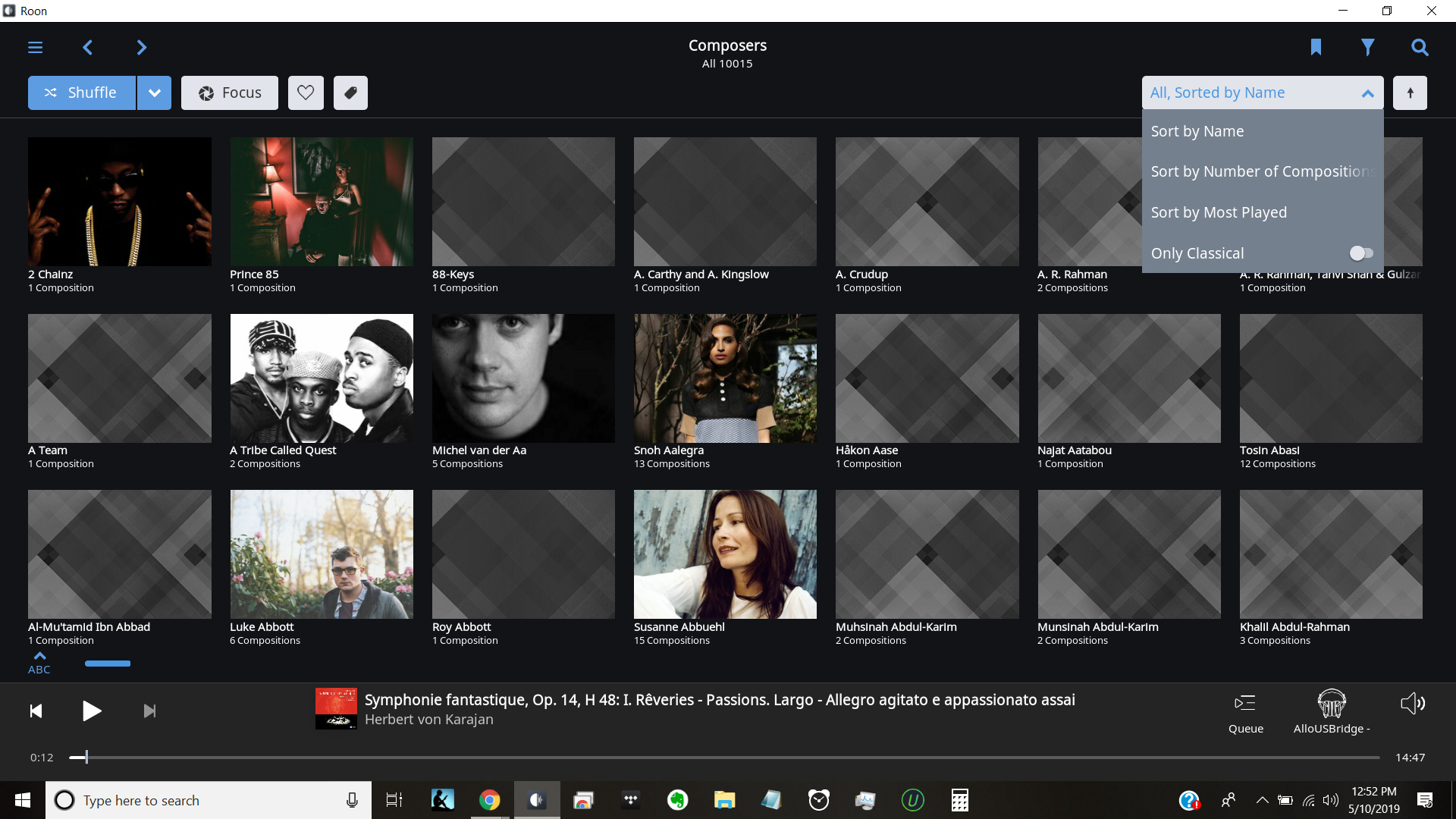This screenshot has width=1456, height=819.
Task: Open the filter funnel icon
Action: [x=1367, y=48]
